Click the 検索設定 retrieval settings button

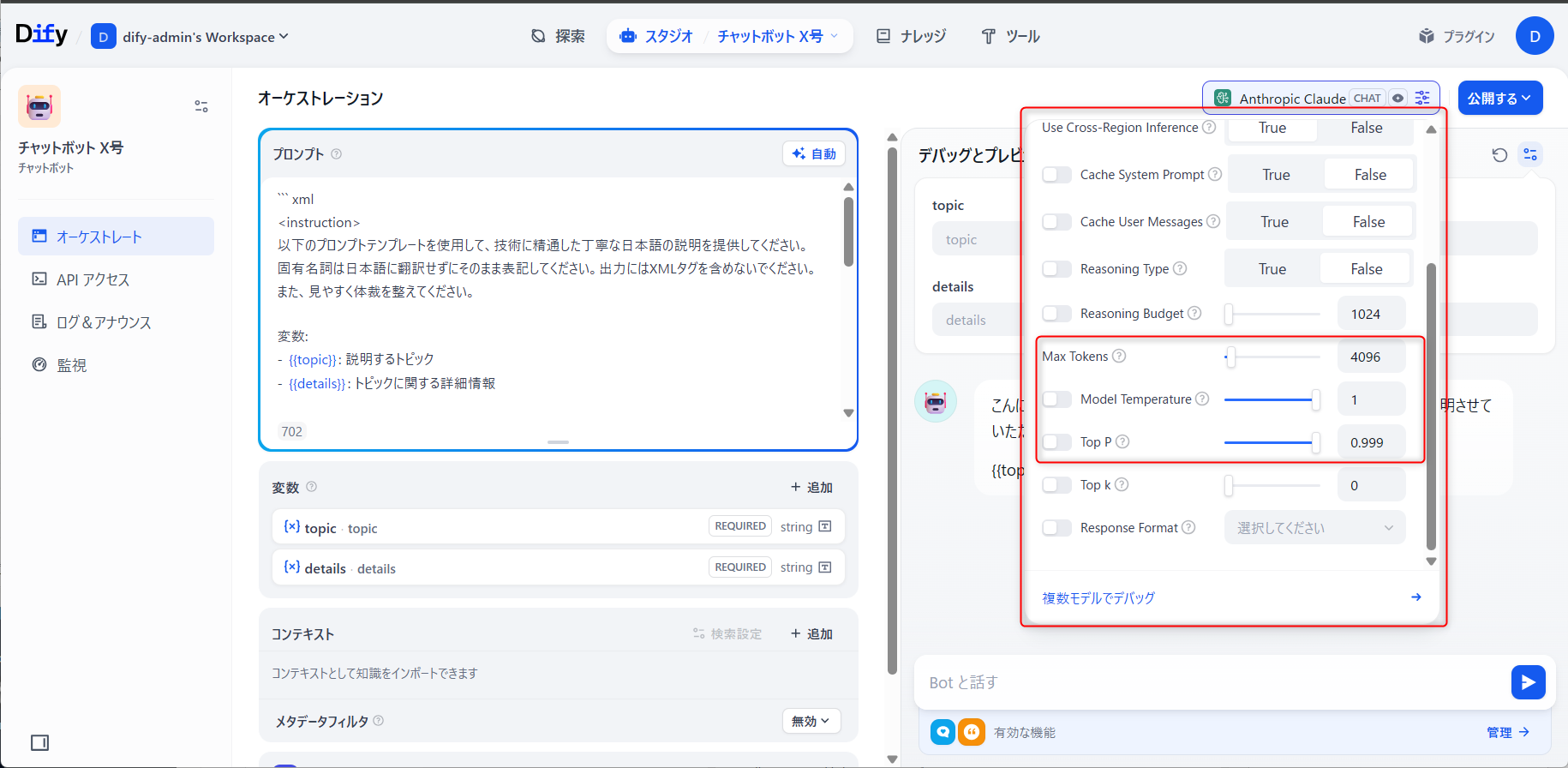coord(727,633)
